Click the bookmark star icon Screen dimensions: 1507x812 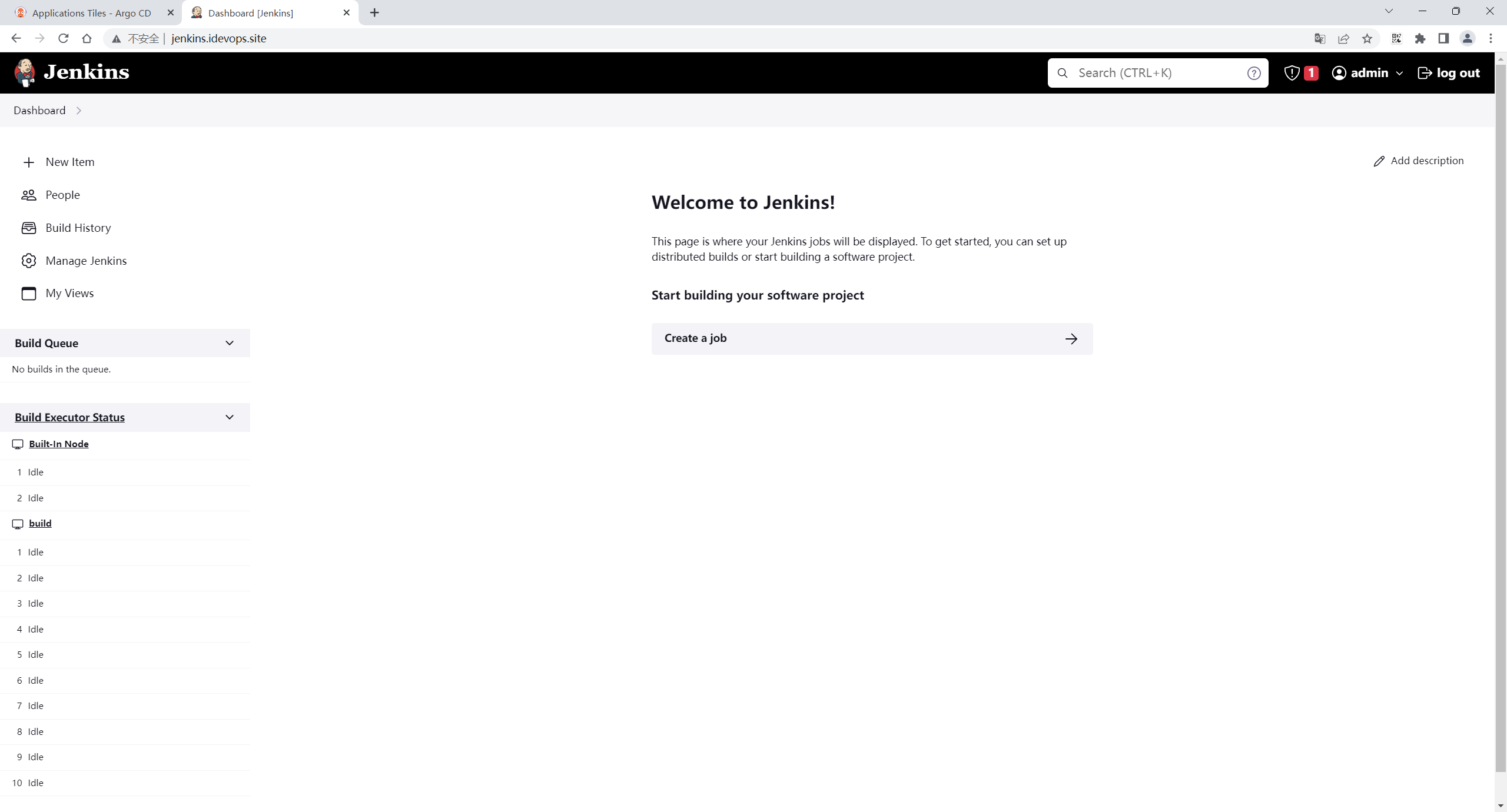[x=1367, y=38]
